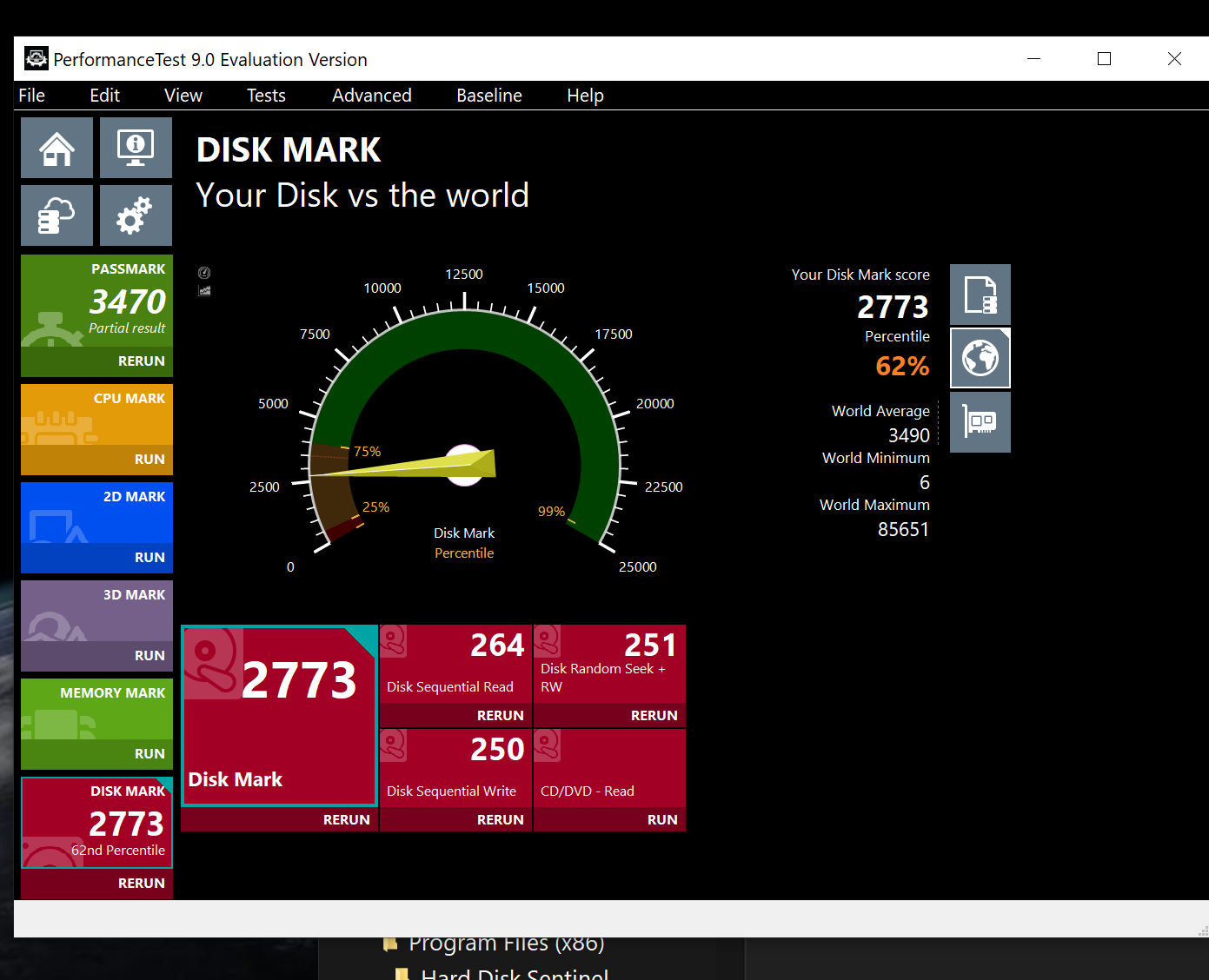Select the 2D MARK tile
This screenshot has height=980, width=1209.
coord(96,513)
